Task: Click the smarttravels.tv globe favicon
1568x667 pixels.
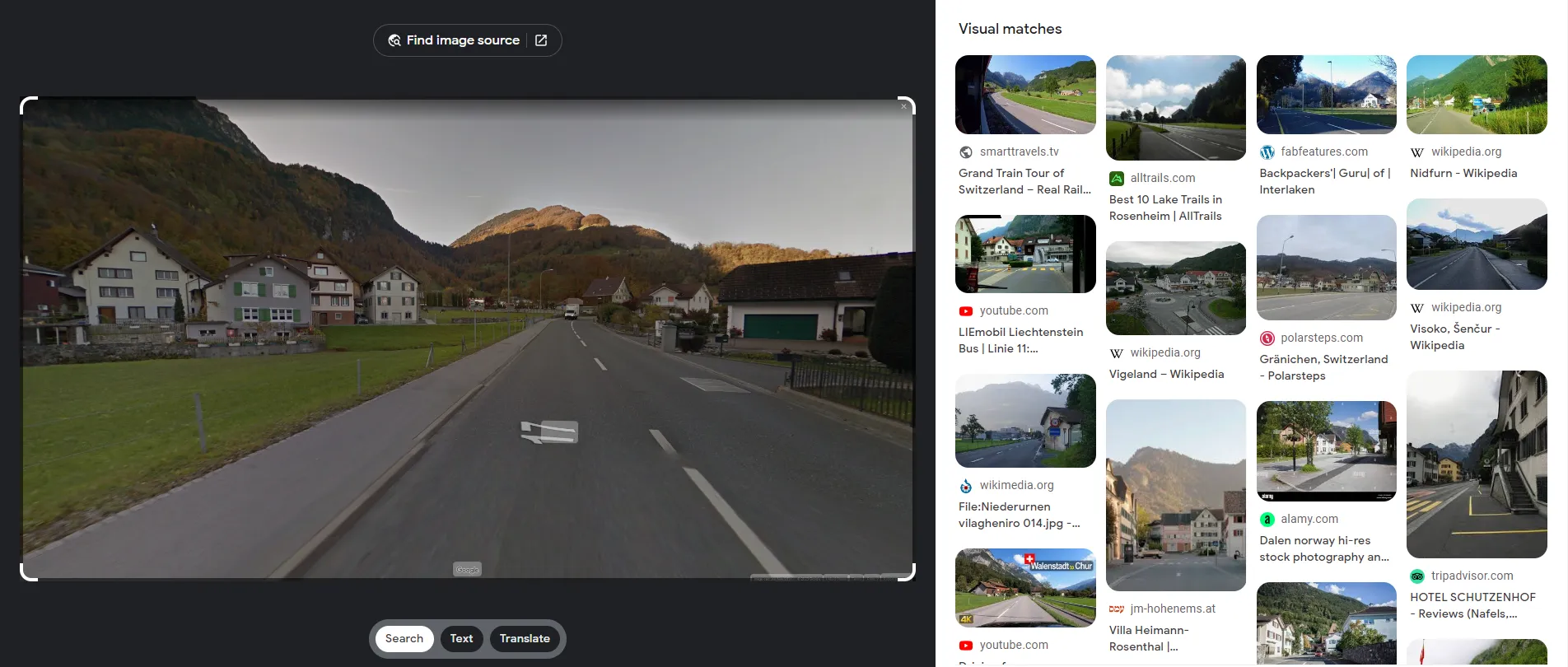Action: [x=966, y=152]
